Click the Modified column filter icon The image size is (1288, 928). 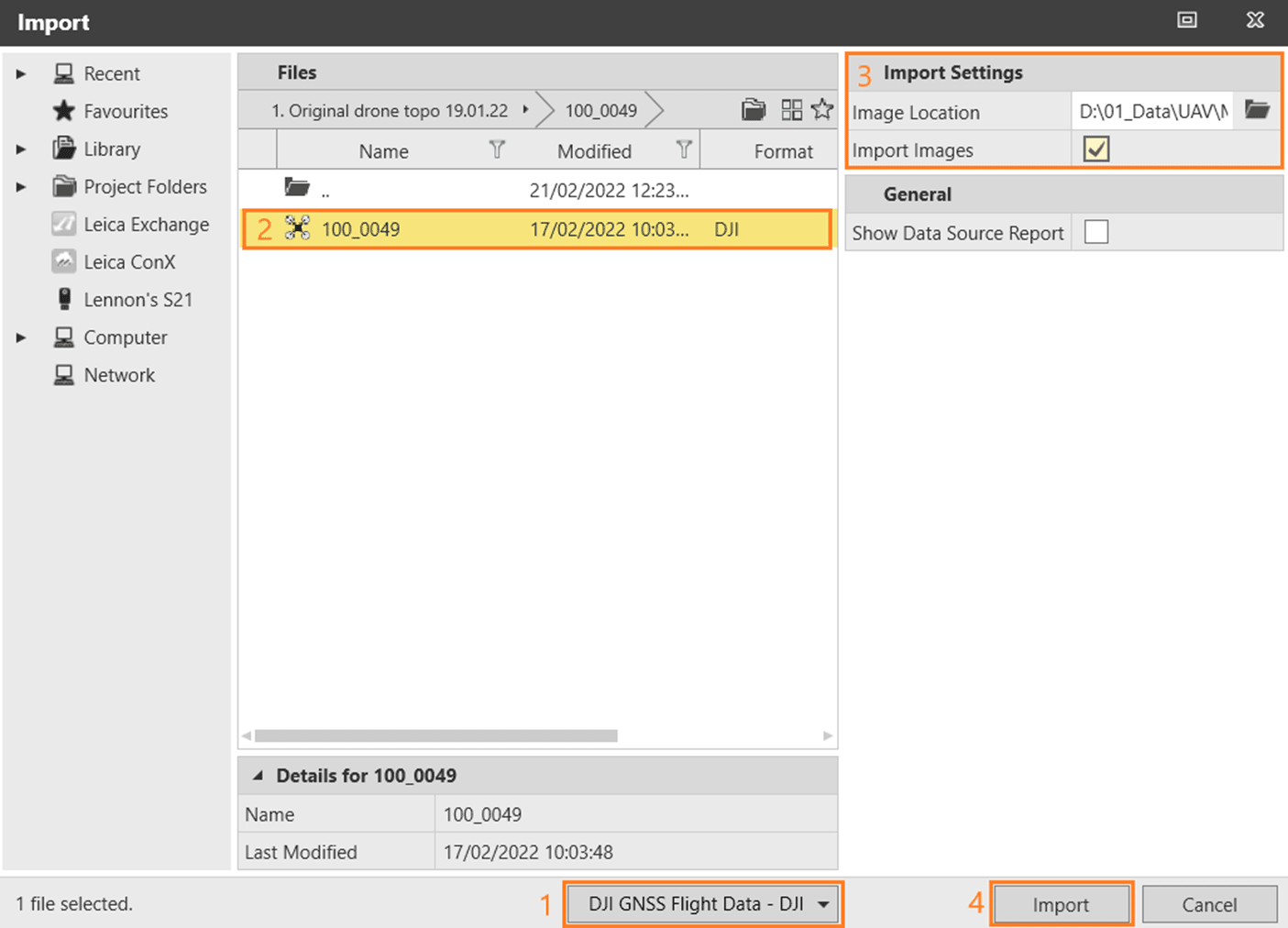[684, 150]
